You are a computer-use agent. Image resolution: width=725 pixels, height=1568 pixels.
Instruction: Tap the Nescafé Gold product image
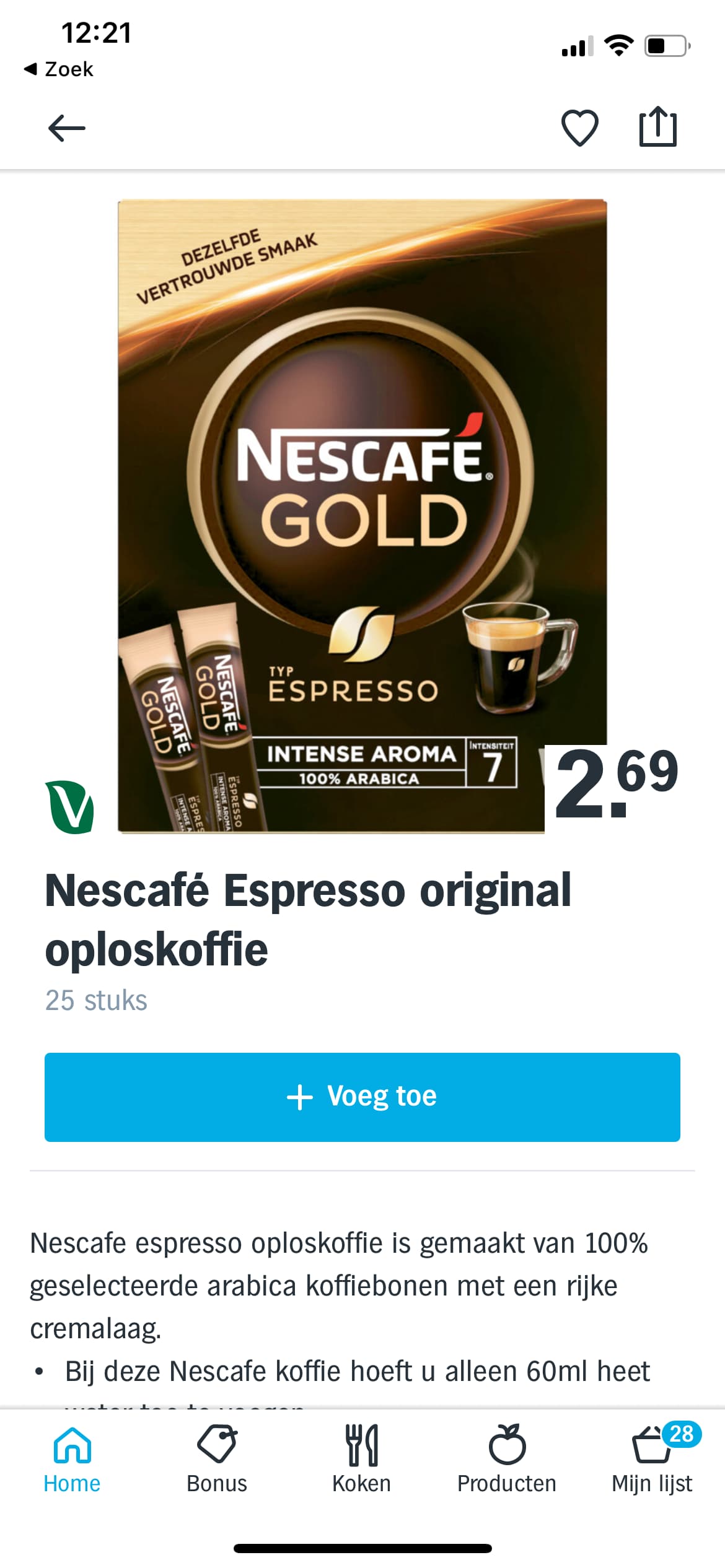362,516
